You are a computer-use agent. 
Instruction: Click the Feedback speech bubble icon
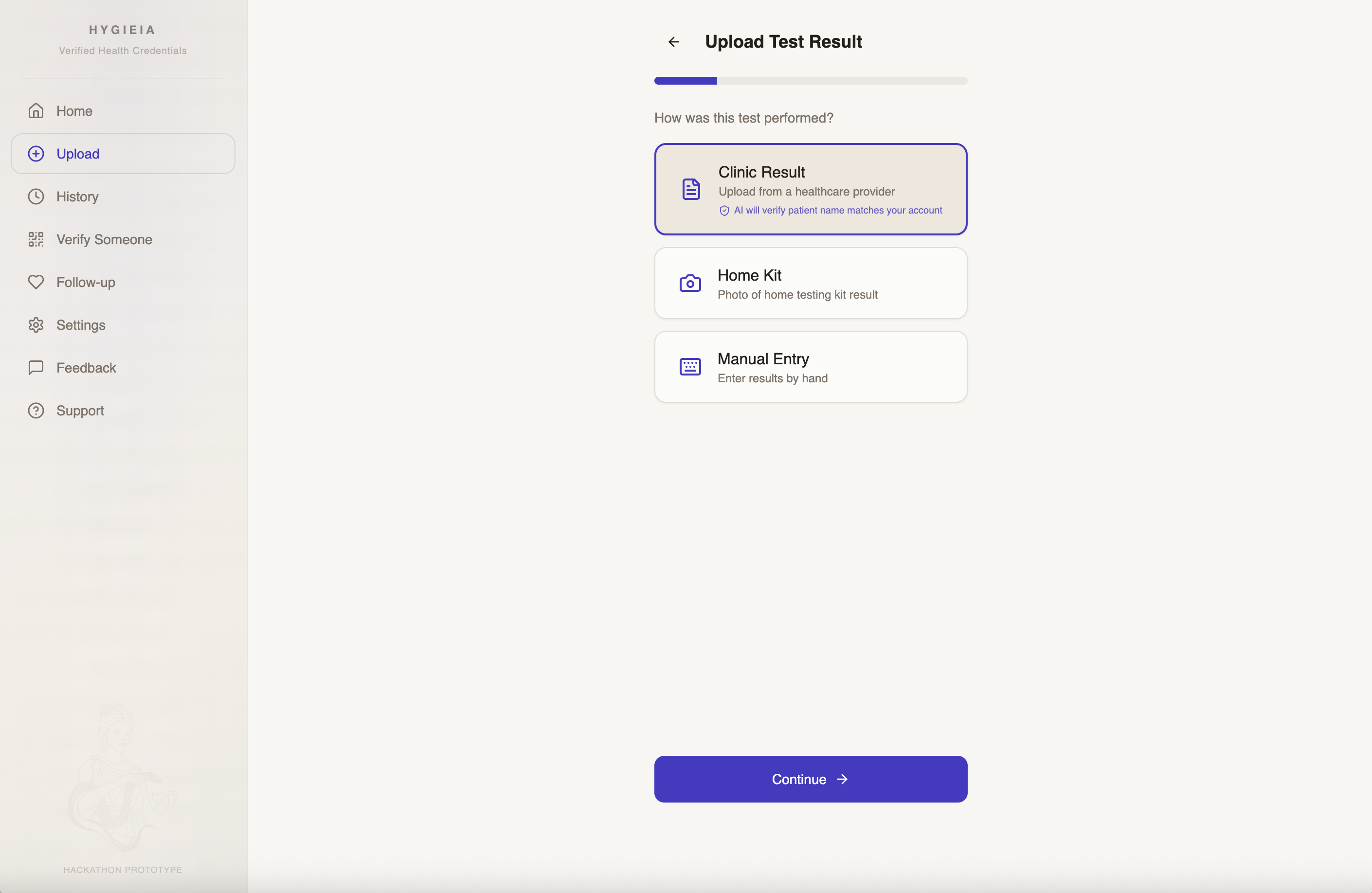click(36, 368)
